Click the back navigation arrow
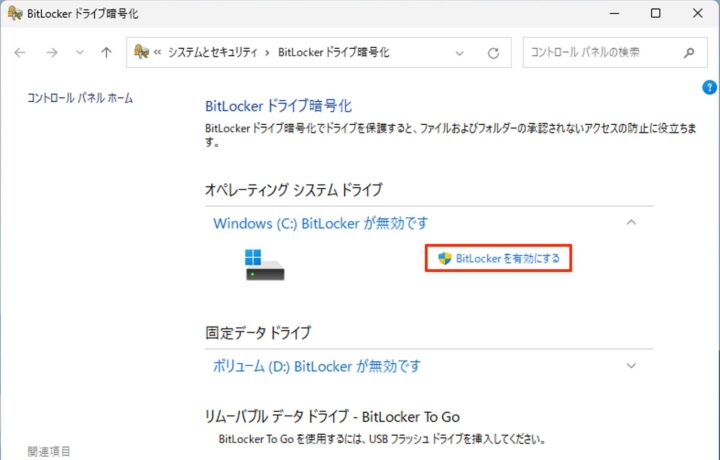 [20, 53]
